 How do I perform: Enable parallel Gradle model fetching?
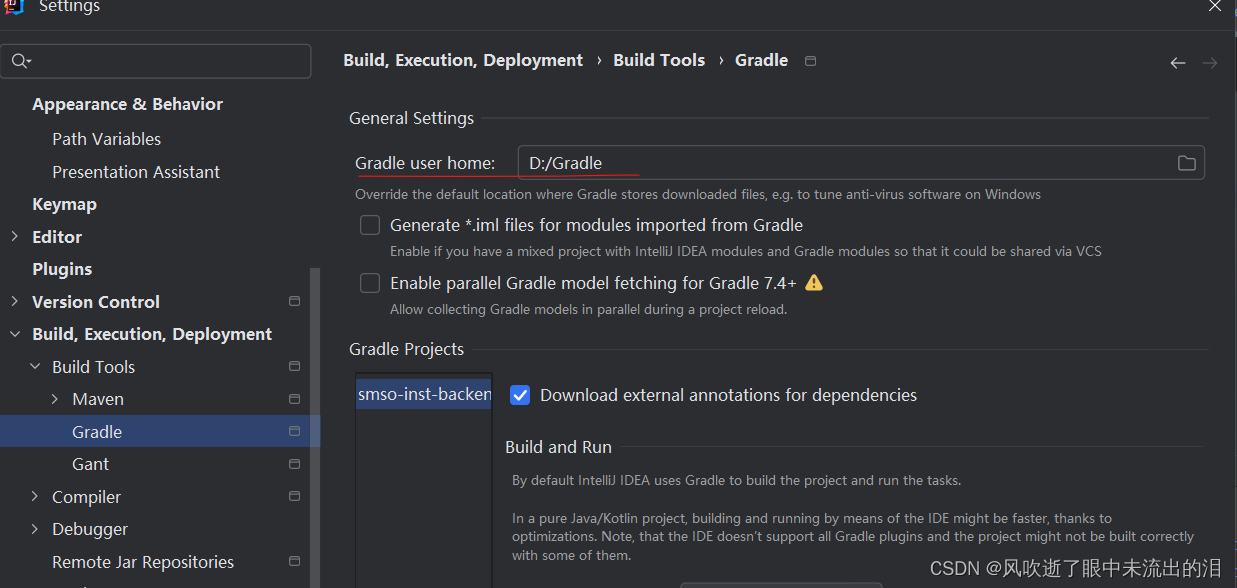coord(370,283)
